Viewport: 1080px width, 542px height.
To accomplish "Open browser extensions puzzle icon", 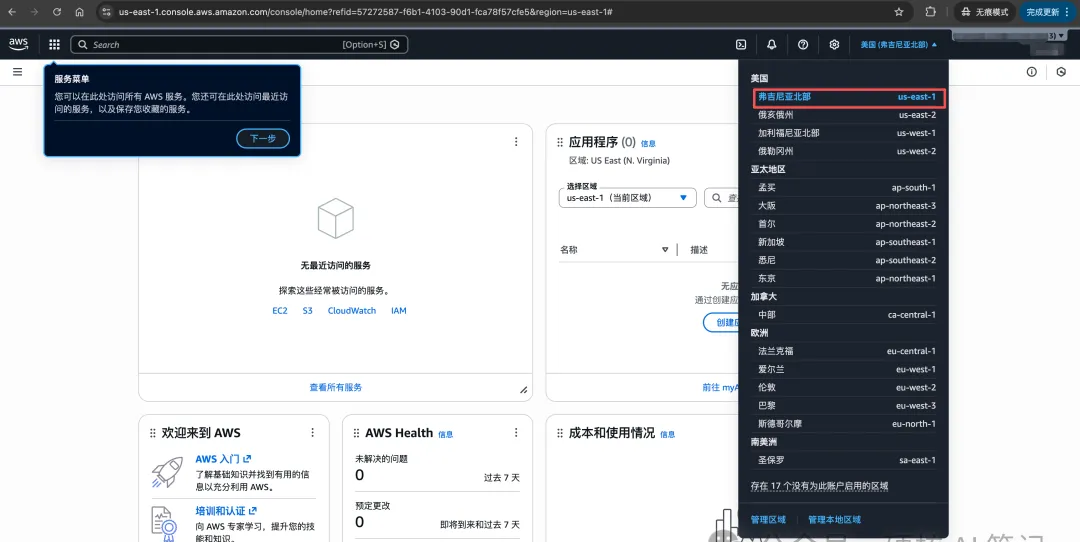I will (x=931, y=12).
